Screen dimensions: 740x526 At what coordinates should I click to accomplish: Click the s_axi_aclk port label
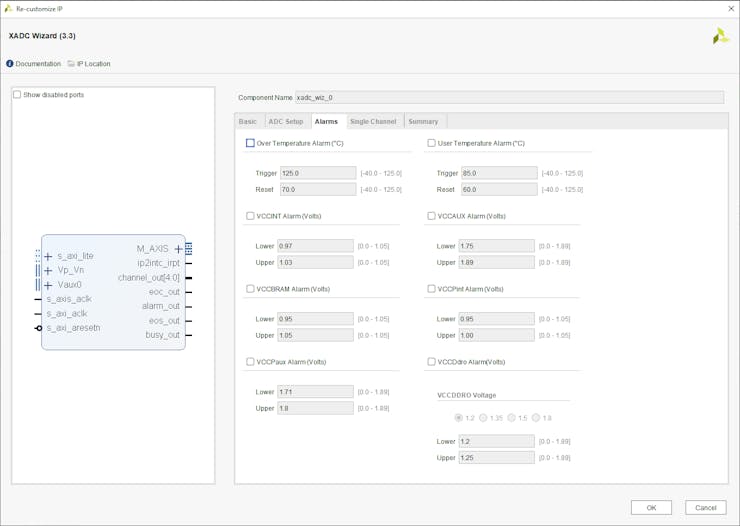click(x=67, y=314)
